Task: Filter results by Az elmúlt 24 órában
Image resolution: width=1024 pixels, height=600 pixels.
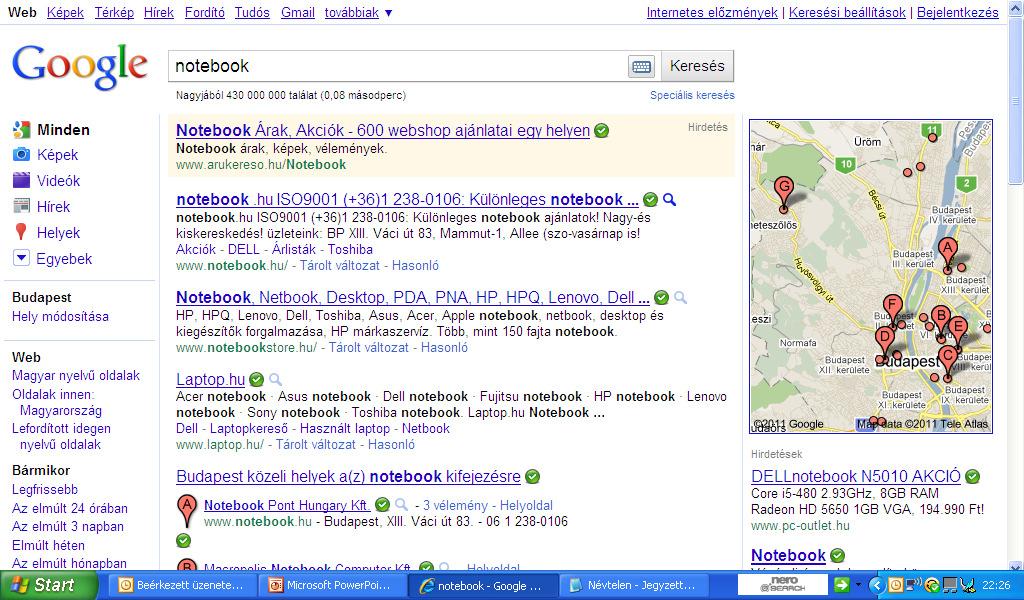Action: (69, 508)
